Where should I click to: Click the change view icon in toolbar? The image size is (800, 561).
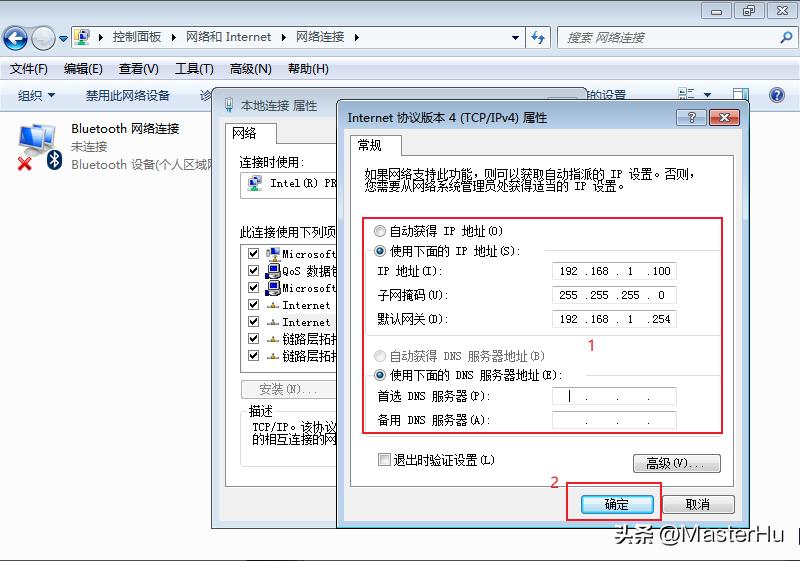pos(686,94)
